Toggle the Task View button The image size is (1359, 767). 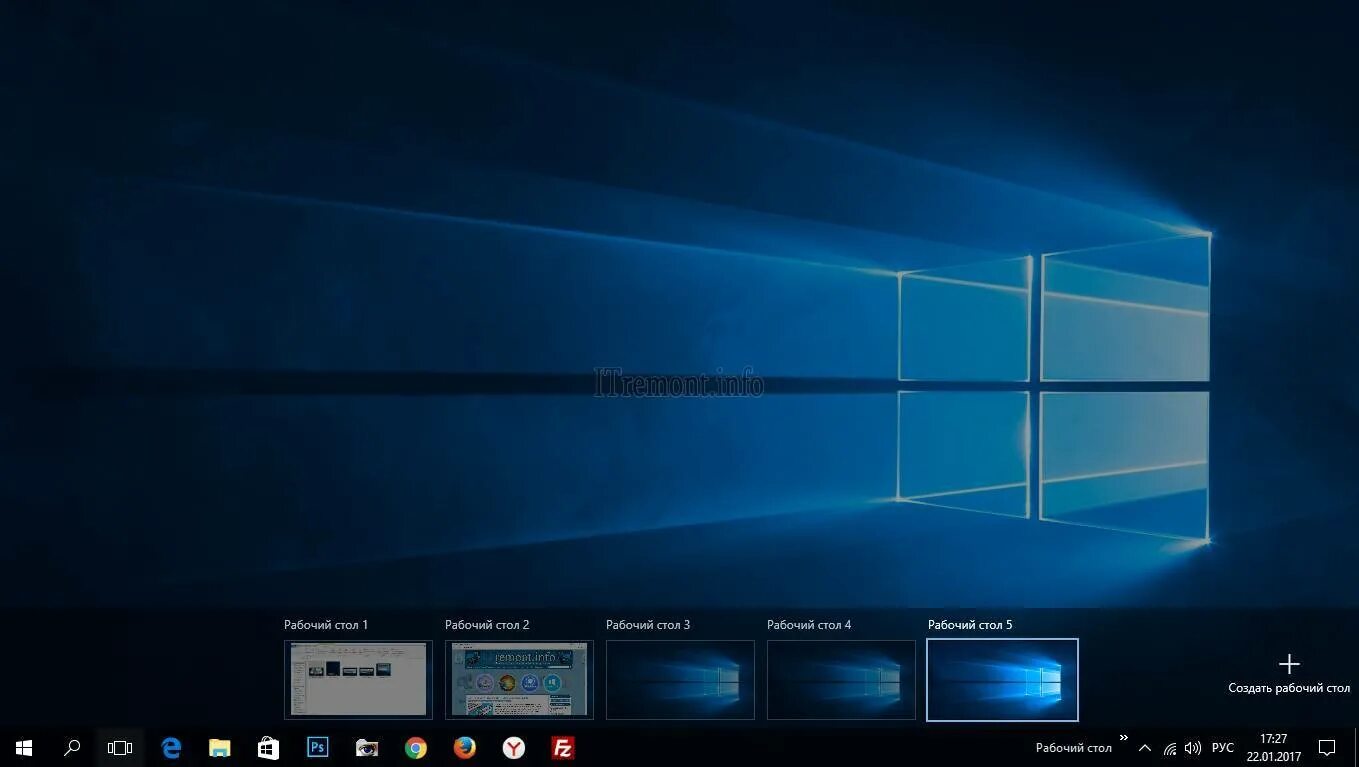(120, 748)
